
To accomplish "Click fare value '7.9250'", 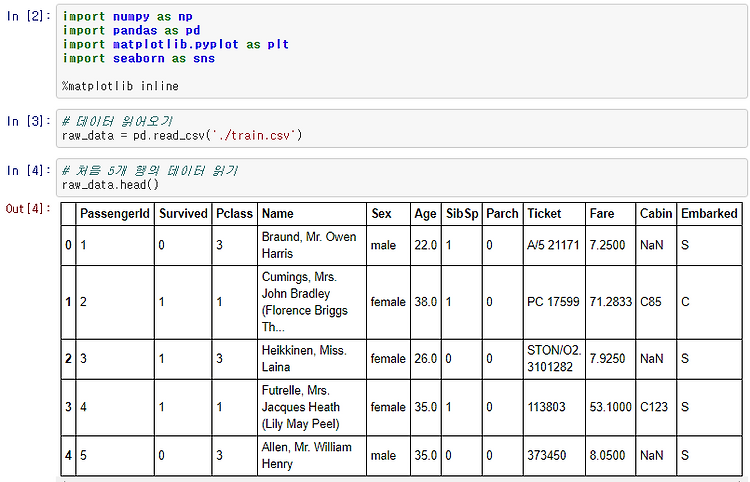I will tap(607, 359).
